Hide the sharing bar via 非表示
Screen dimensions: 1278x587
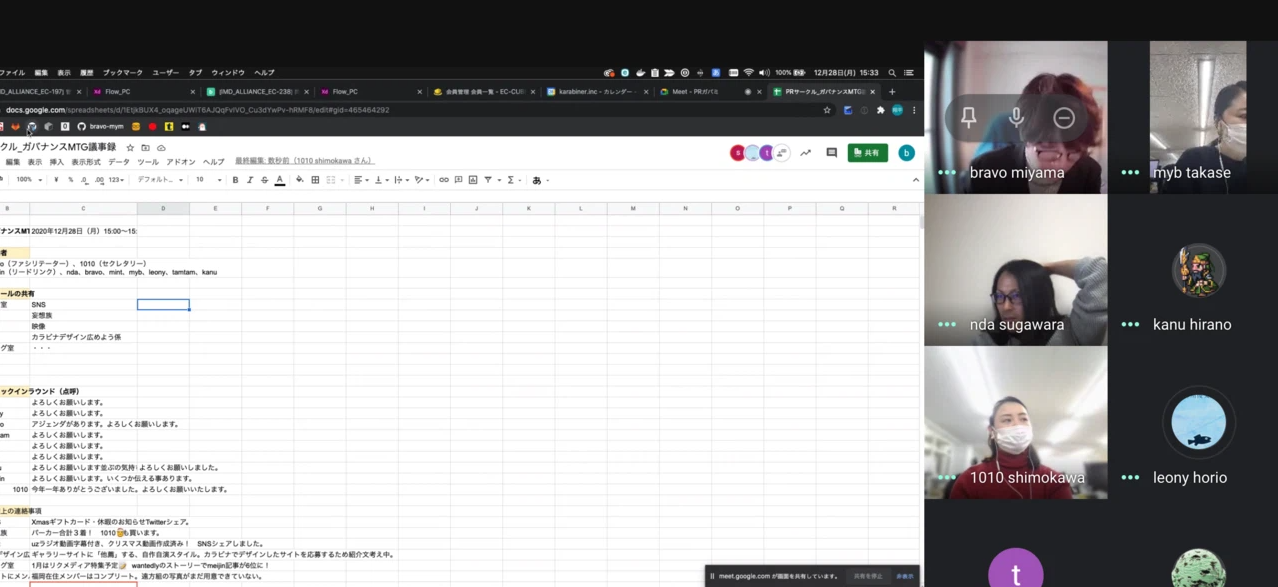point(905,576)
